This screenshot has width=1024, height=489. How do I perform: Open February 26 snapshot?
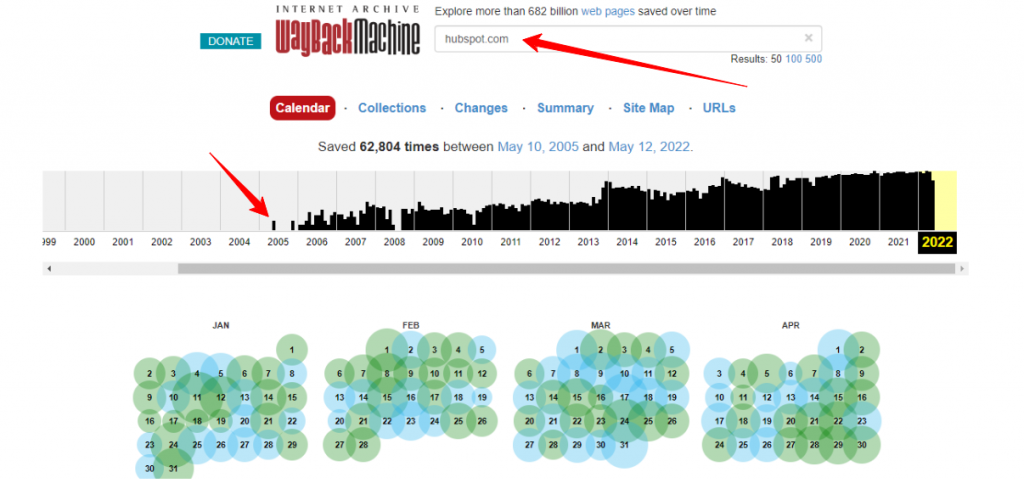tap(482, 421)
